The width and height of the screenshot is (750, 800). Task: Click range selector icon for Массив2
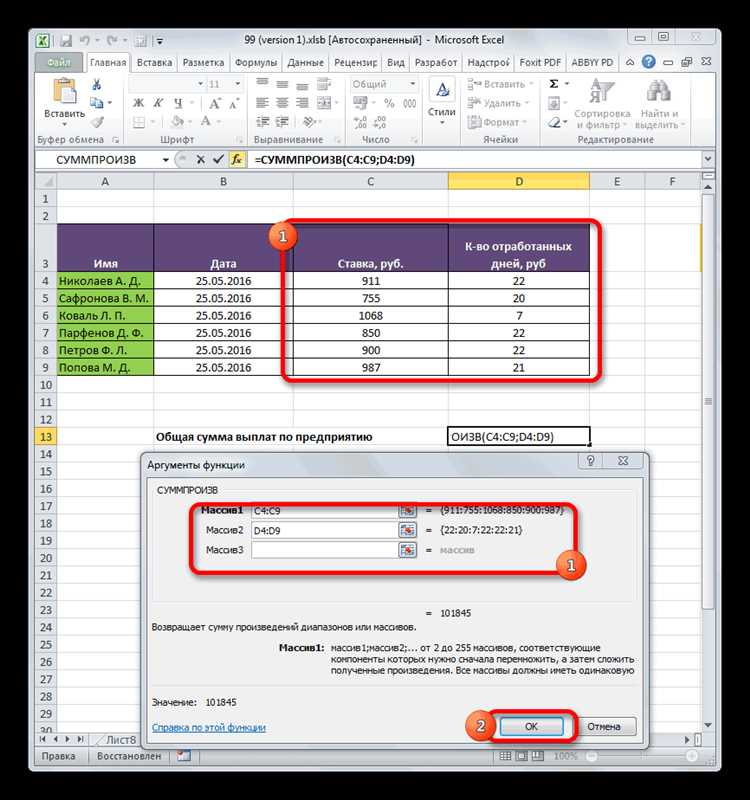[x=407, y=530]
